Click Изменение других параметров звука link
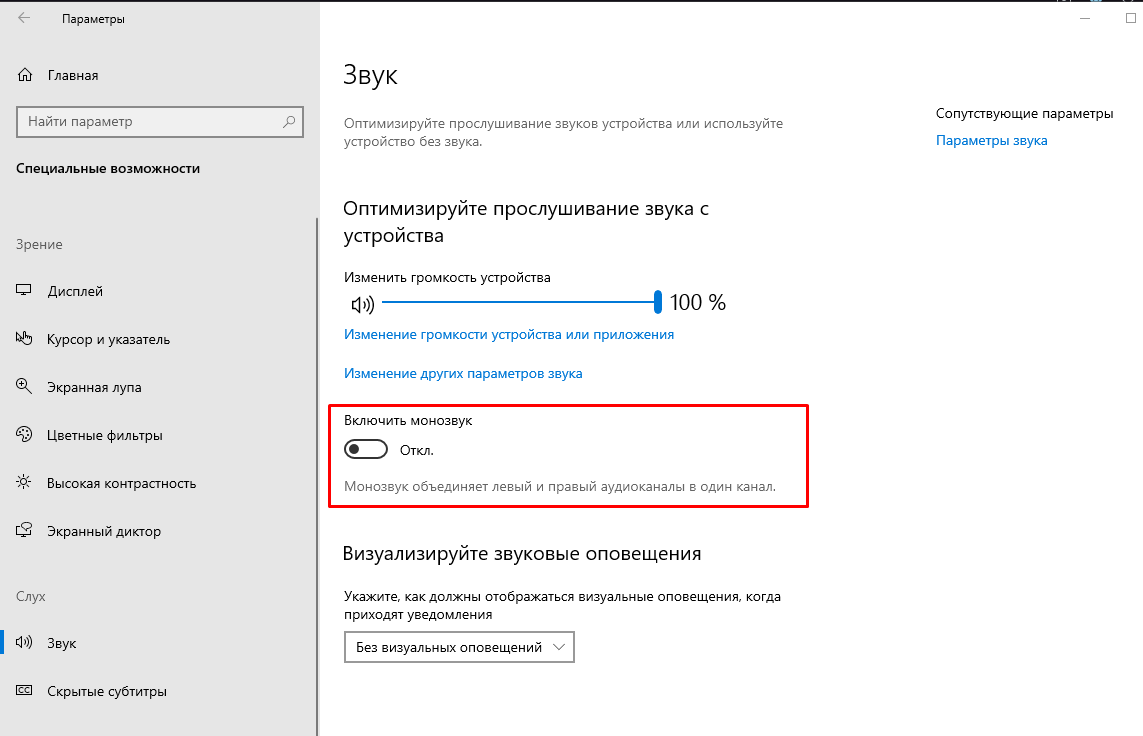1143x736 pixels. [463, 373]
